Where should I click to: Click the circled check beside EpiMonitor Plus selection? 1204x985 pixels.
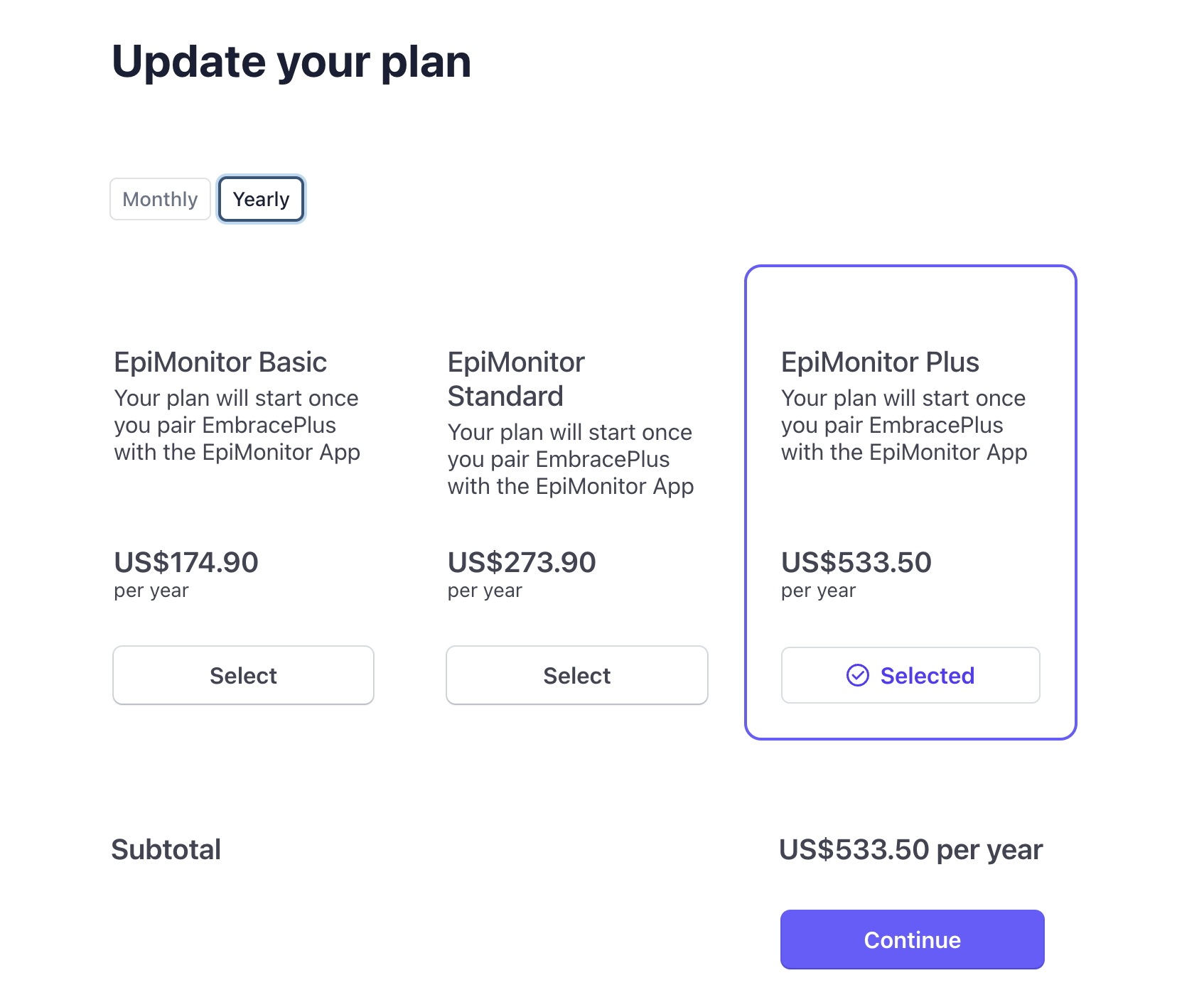click(x=859, y=675)
